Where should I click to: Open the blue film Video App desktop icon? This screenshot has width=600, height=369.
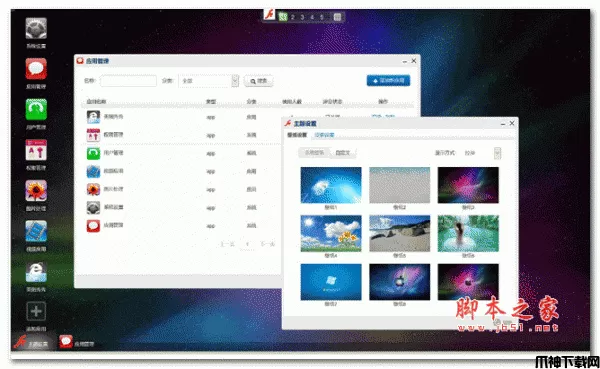point(36,231)
